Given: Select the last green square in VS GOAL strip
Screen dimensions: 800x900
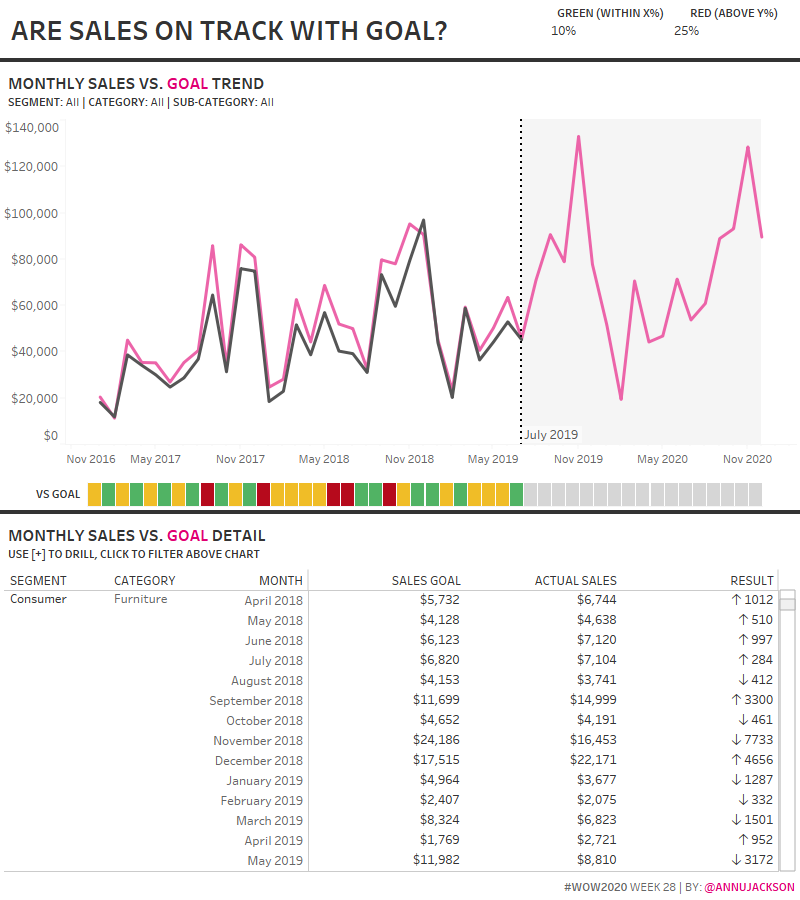Looking at the screenshot, I should point(516,494).
